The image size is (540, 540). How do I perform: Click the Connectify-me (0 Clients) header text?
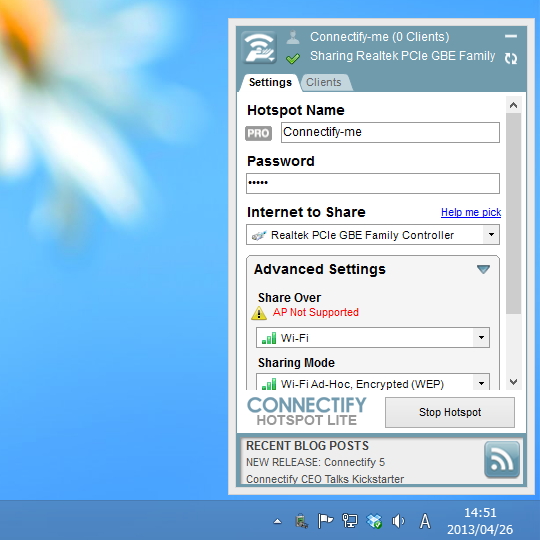tap(380, 37)
